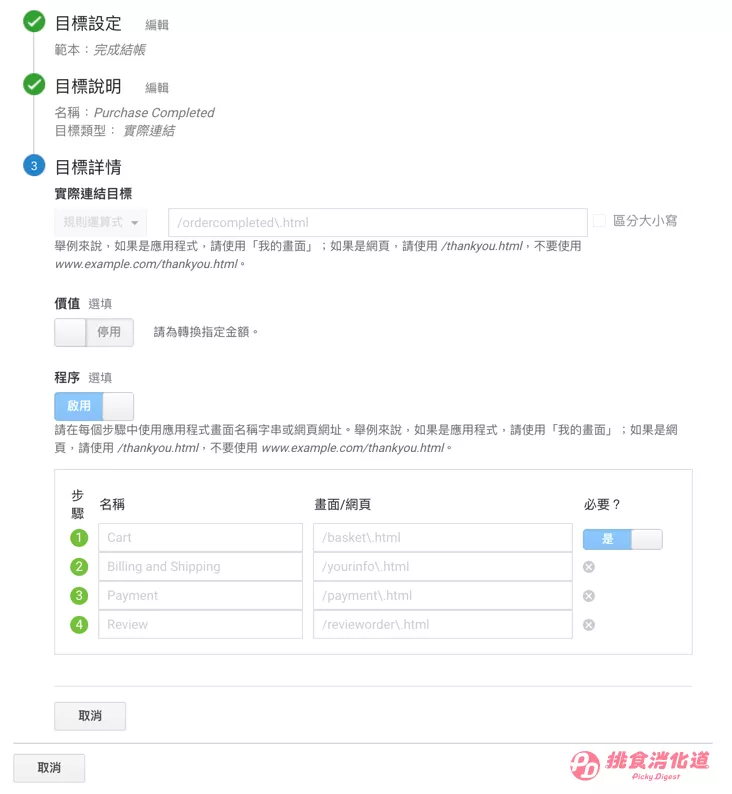
Task: Click the 請為轉換指定金額 text
Action: (x=206, y=332)
